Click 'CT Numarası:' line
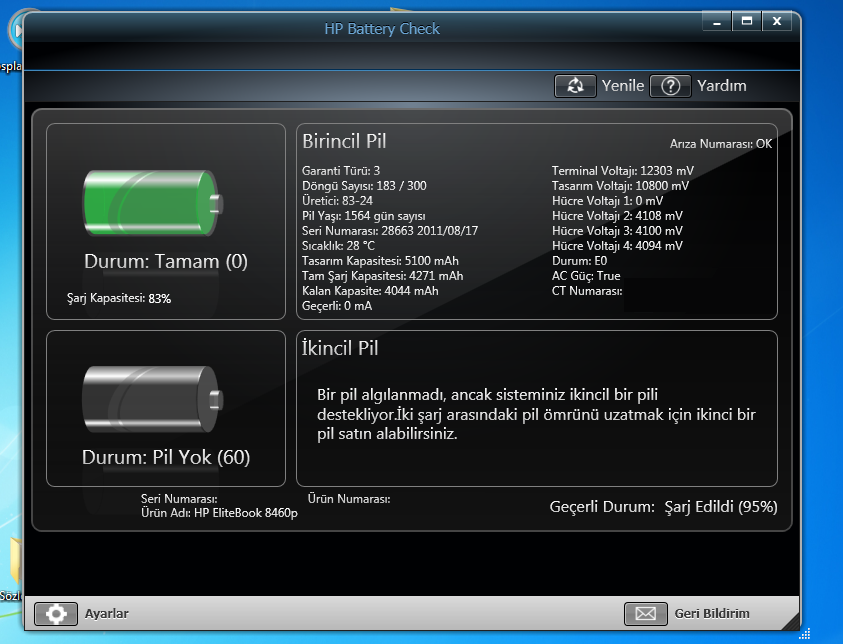 [x=587, y=291]
